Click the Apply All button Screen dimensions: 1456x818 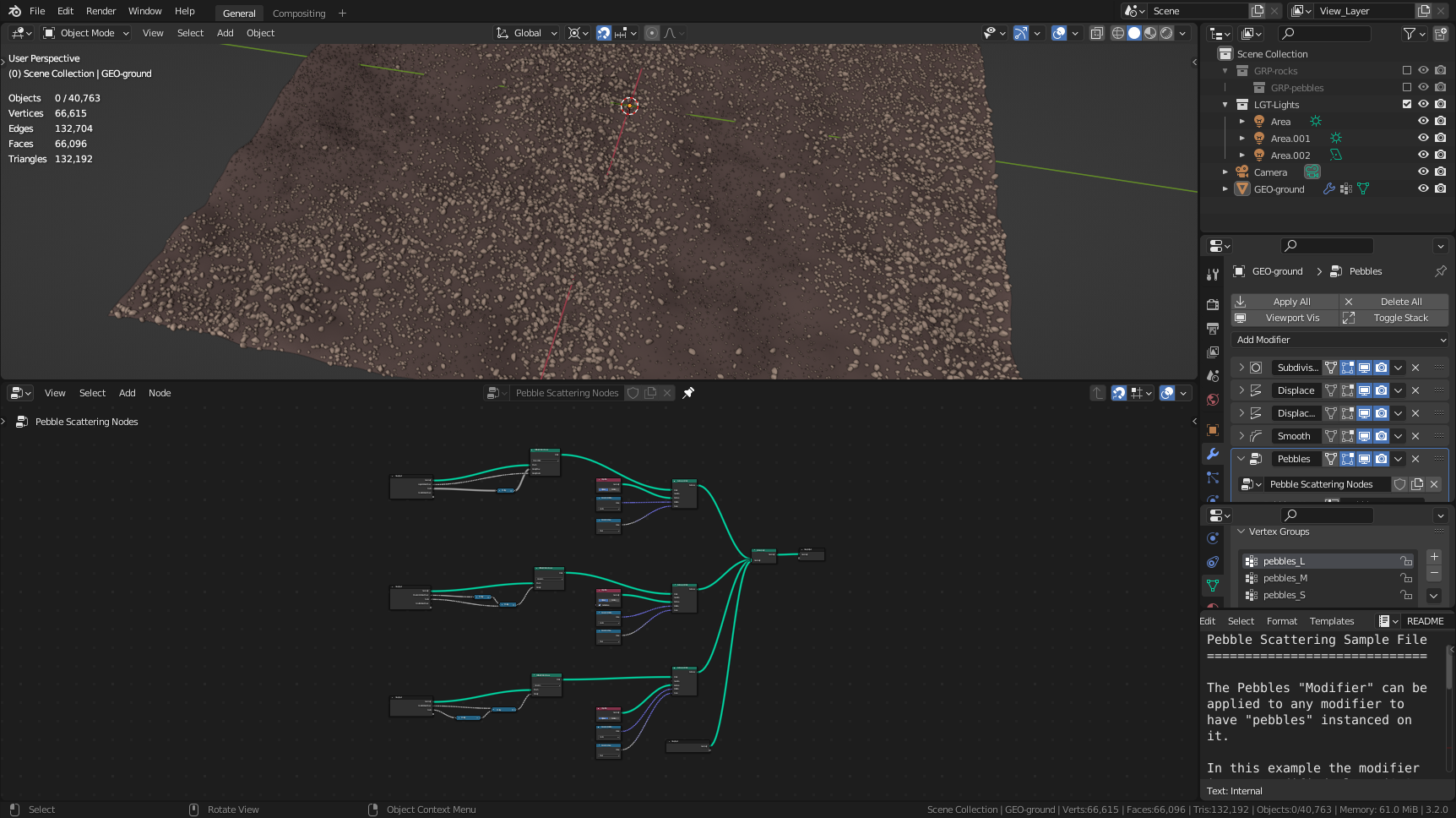pos(1291,302)
